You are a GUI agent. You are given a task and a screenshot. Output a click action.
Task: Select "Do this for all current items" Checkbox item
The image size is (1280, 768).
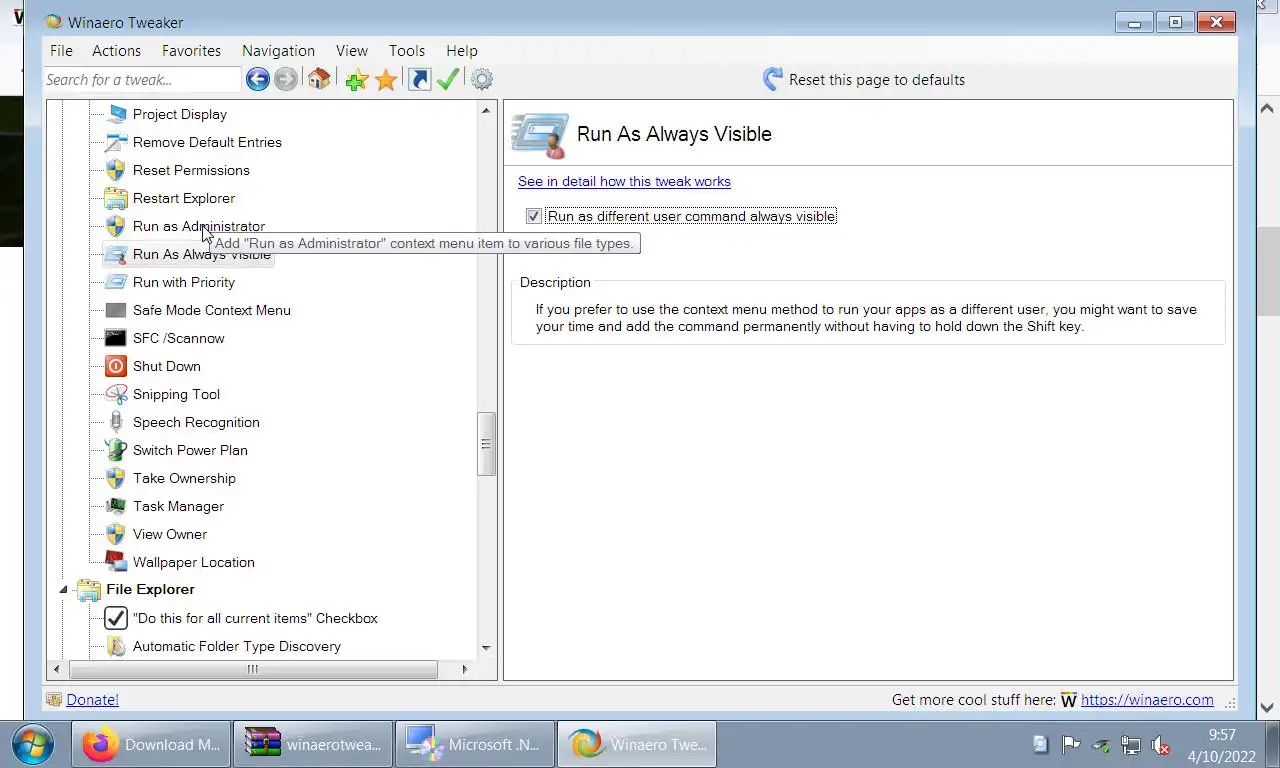click(255, 618)
